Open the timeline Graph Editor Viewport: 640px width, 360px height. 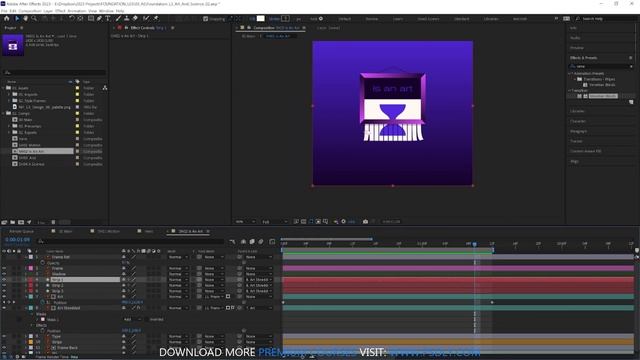pyautogui.click(x=272, y=242)
